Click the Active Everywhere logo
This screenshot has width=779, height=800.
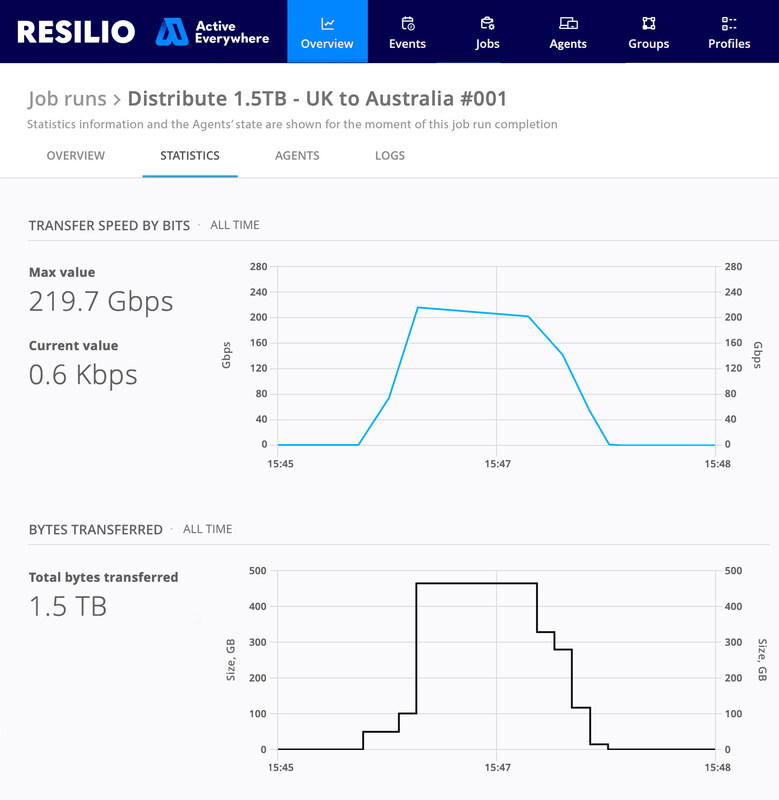tap(212, 32)
